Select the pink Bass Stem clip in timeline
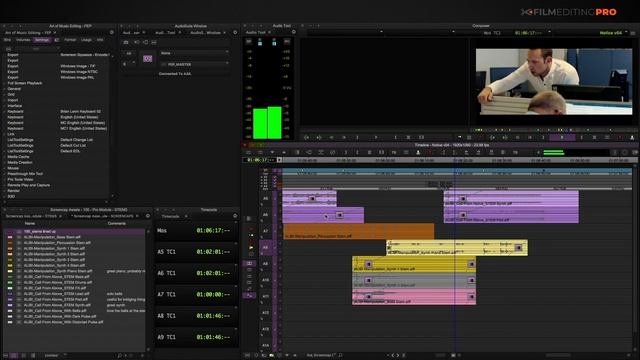This screenshot has width=640, height=360. (414, 297)
